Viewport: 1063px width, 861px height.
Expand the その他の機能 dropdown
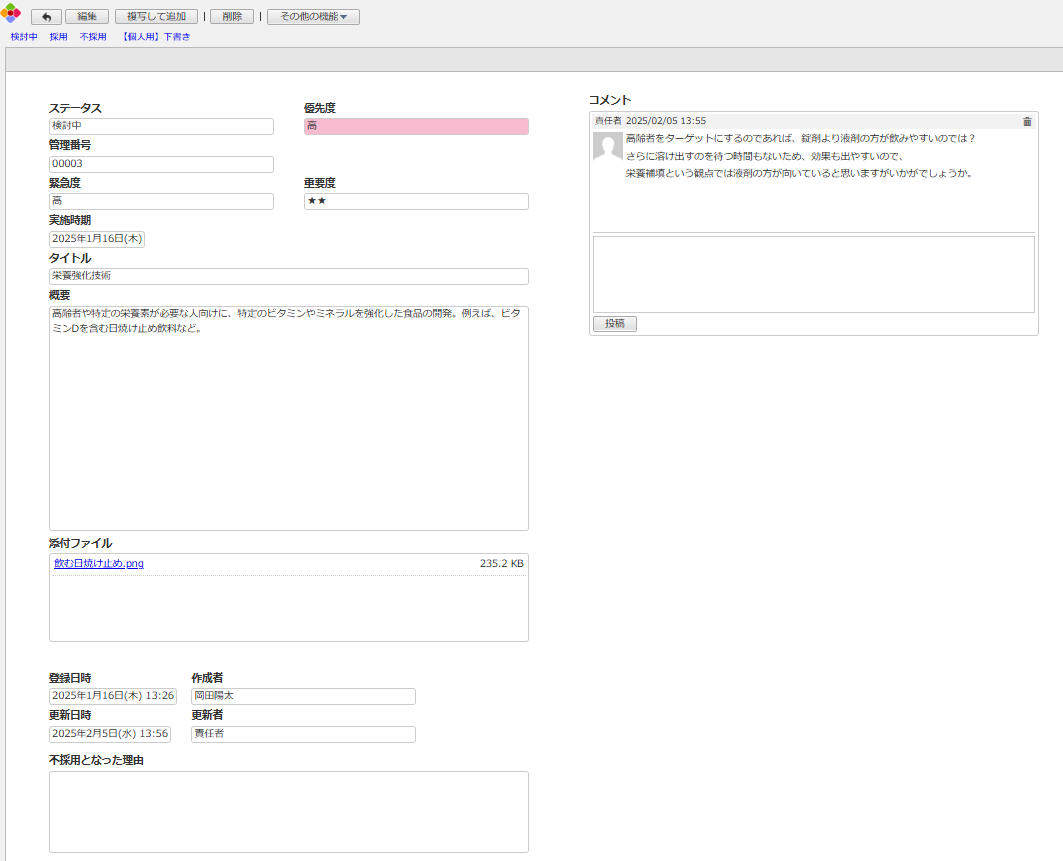coord(313,17)
